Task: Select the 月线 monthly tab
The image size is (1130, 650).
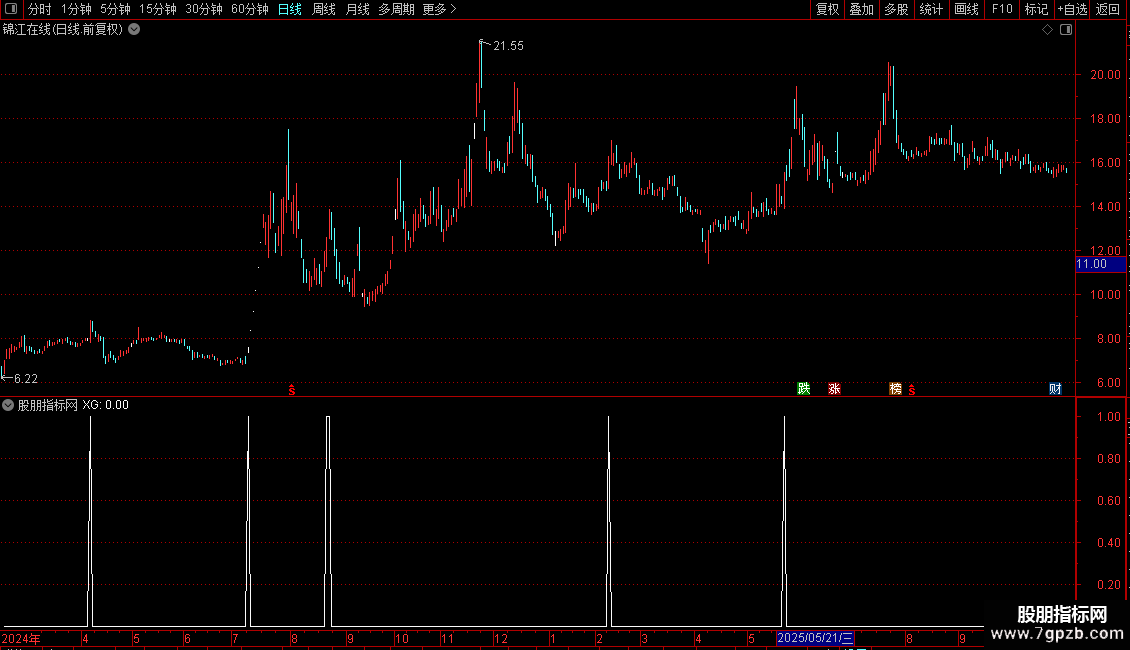Action: (357, 9)
